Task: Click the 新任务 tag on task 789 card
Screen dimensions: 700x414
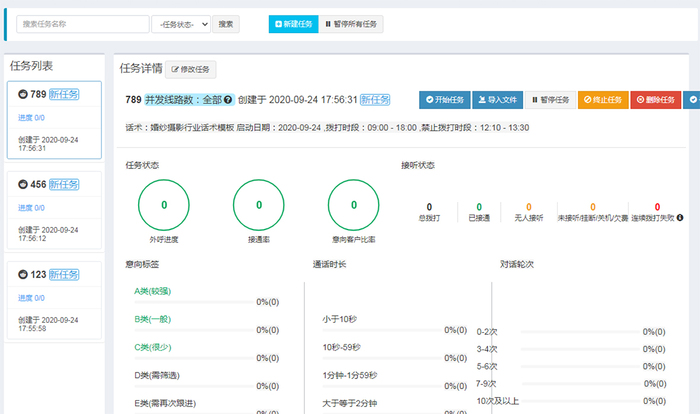Action: click(x=64, y=94)
